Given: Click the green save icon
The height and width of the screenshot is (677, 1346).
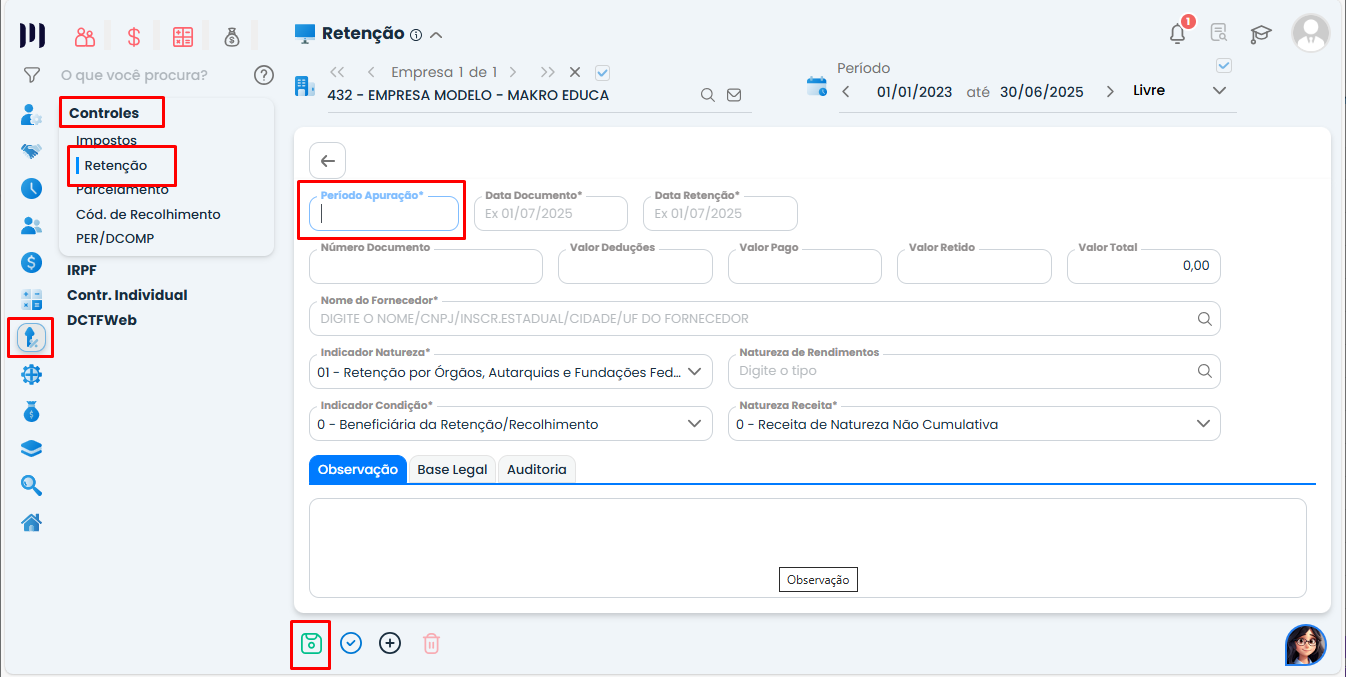Looking at the screenshot, I should tap(311, 643).
